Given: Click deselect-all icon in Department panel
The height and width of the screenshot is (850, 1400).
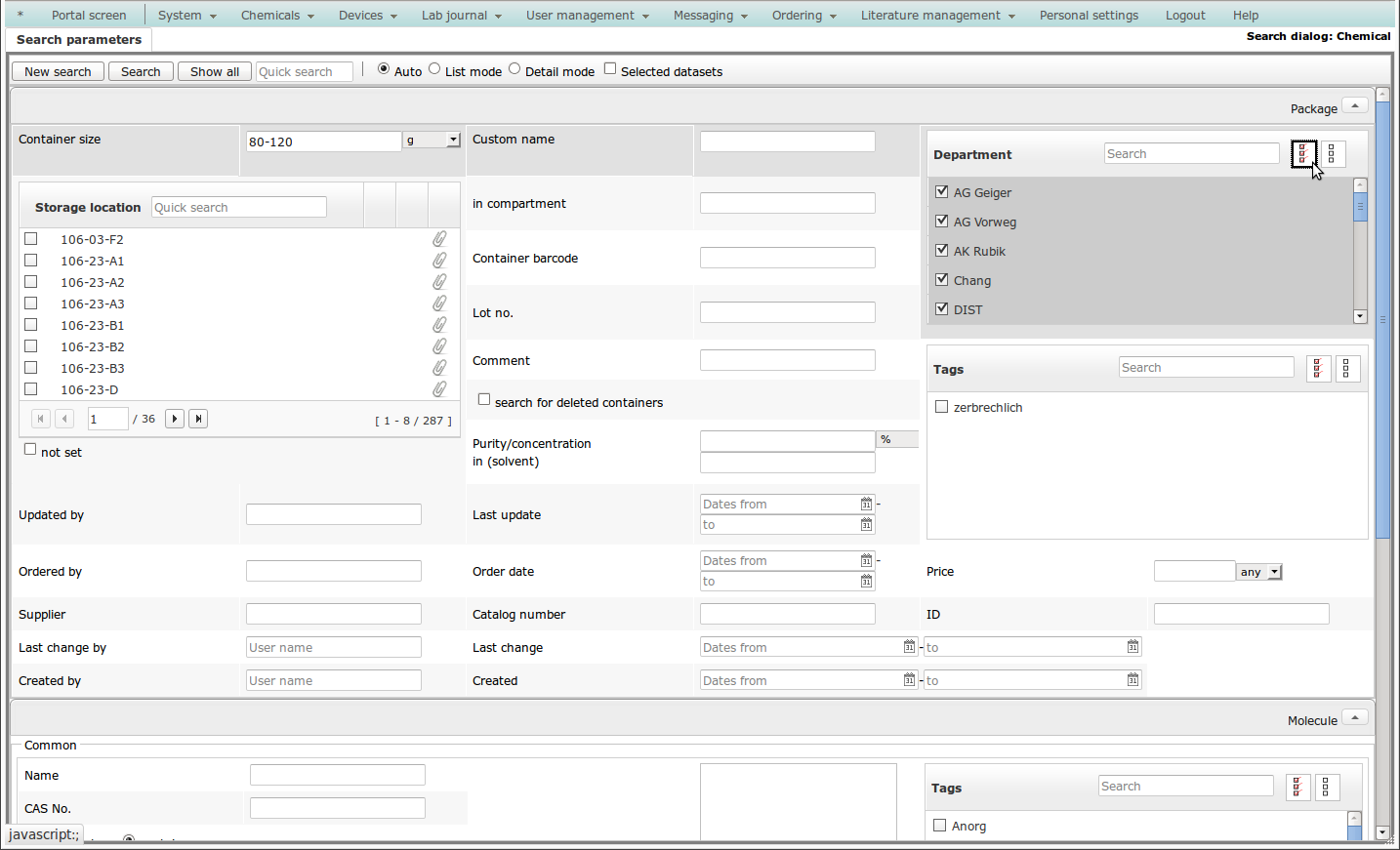Looking at the screenshot, I should point(1332,154).
